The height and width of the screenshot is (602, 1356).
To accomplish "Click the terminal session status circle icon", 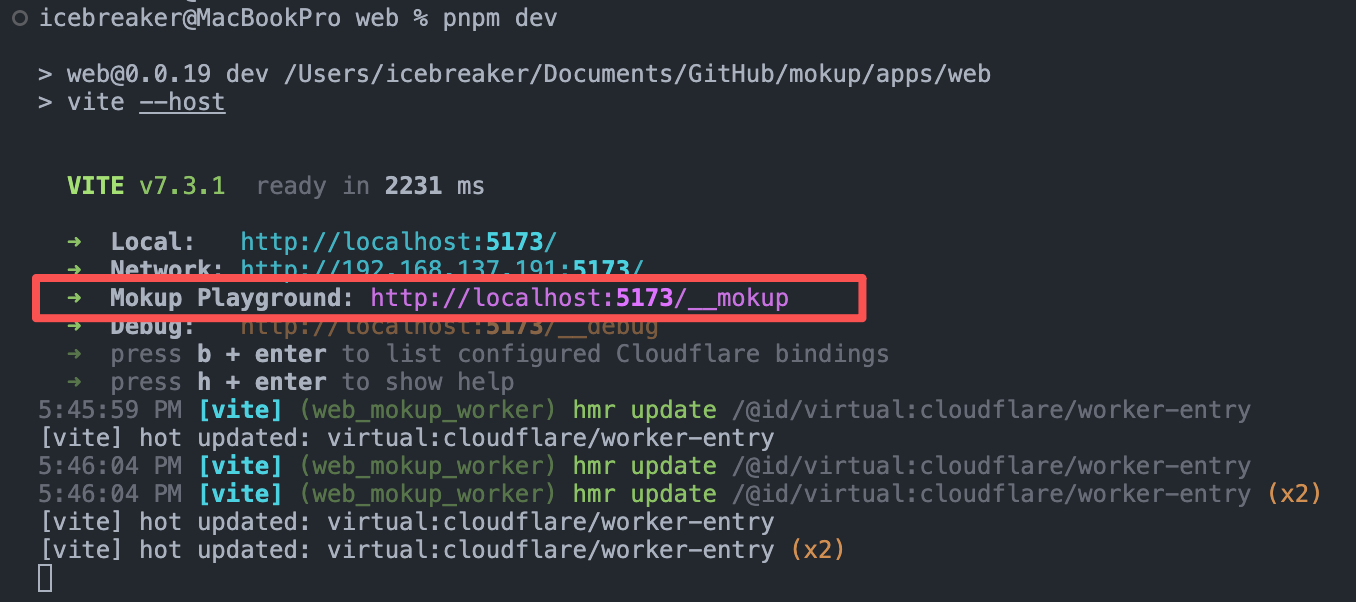I will click(19, 16).
